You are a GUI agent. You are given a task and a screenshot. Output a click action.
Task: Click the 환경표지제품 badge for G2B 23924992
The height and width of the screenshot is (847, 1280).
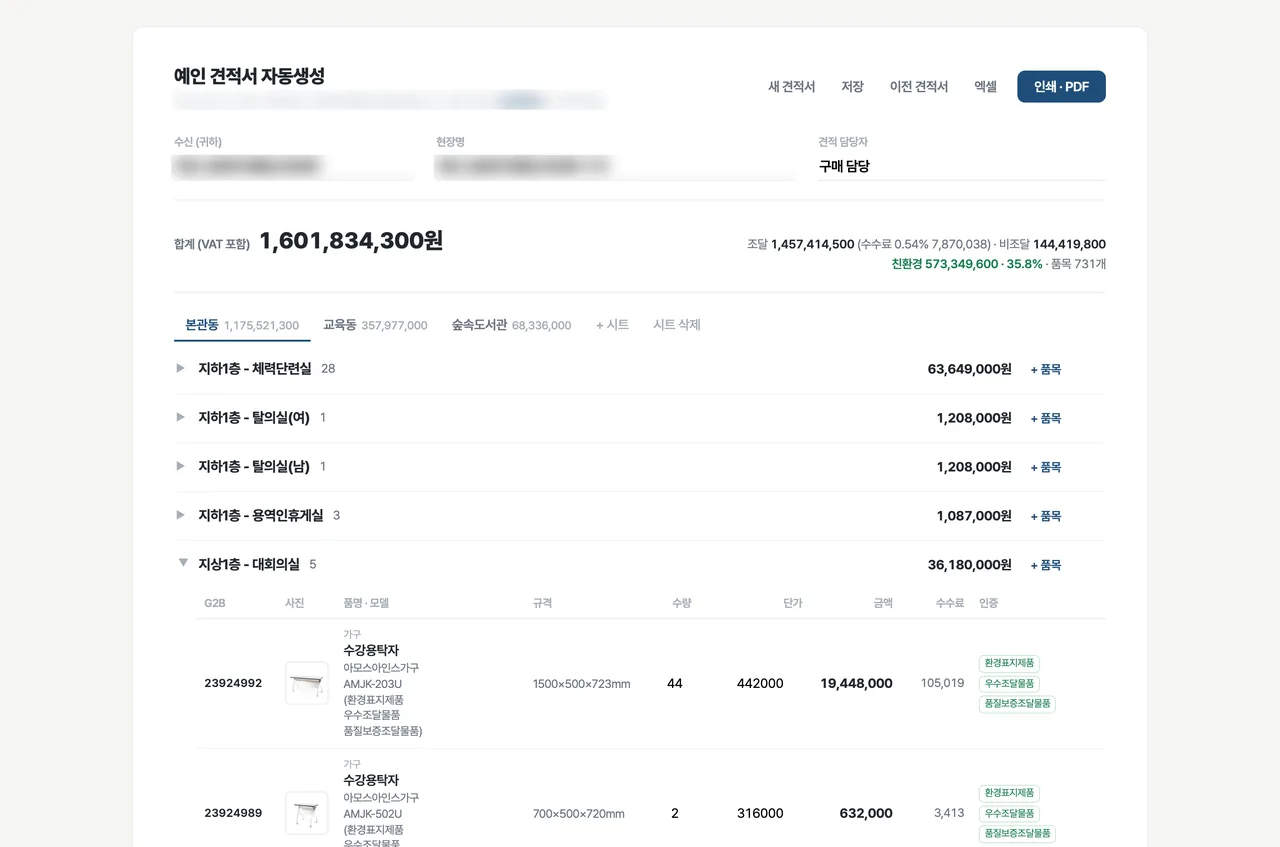tap(1009, 663)
